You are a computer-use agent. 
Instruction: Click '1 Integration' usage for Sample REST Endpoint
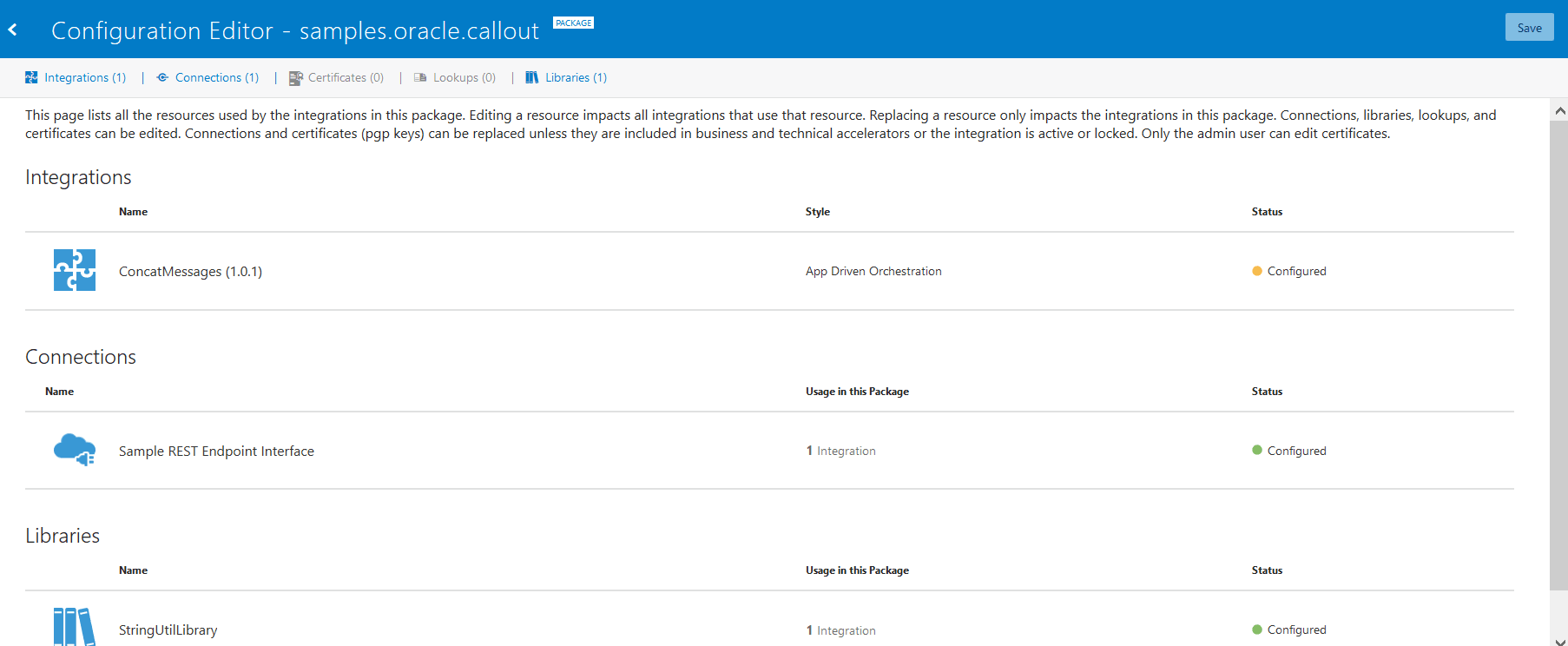tap(840, 451)
